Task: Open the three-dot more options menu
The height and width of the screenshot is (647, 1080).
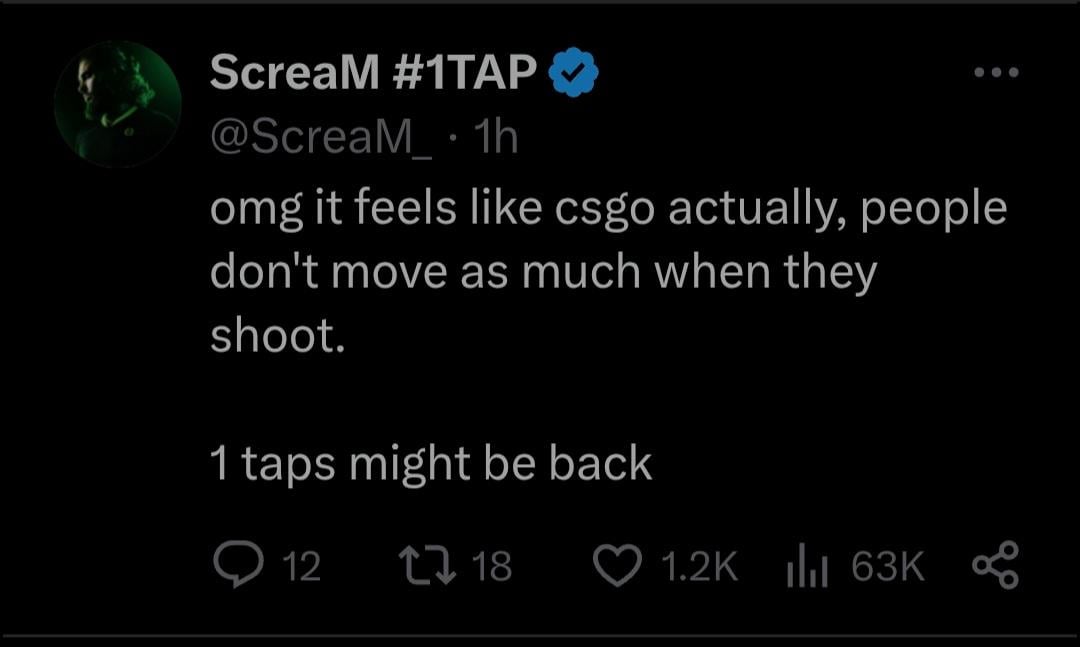Action: point(997,72)
